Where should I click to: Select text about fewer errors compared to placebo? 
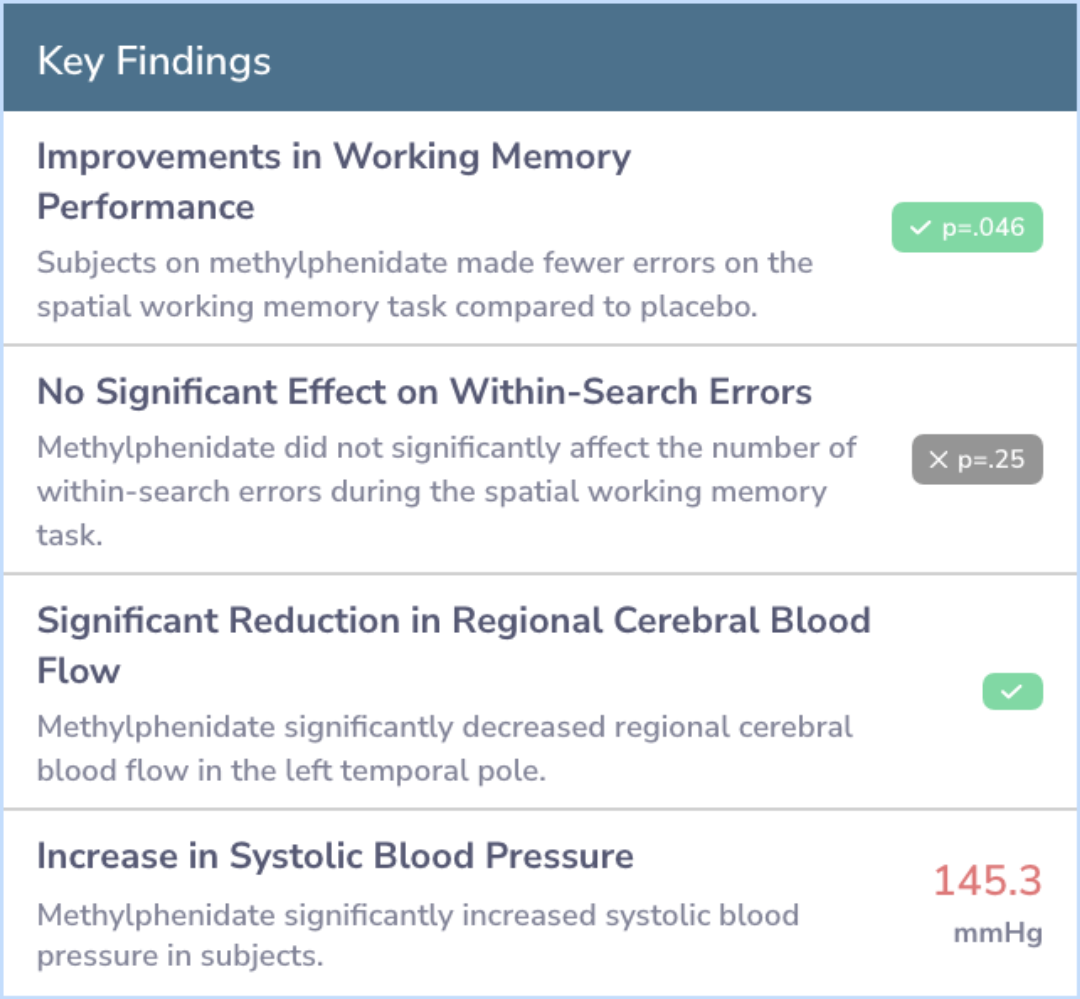point(425,285)
